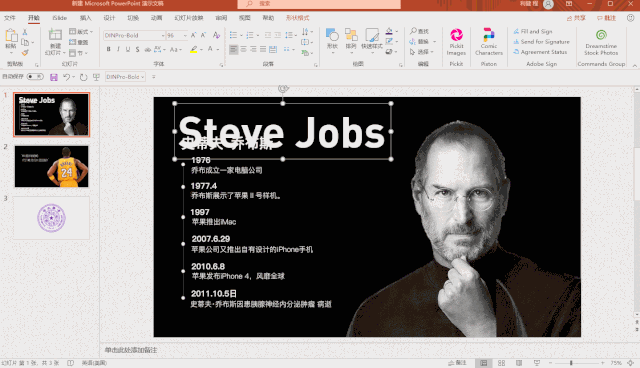Switch to the Animations tab
This screenshot has height=368, width=640.
tap(156, 18)
